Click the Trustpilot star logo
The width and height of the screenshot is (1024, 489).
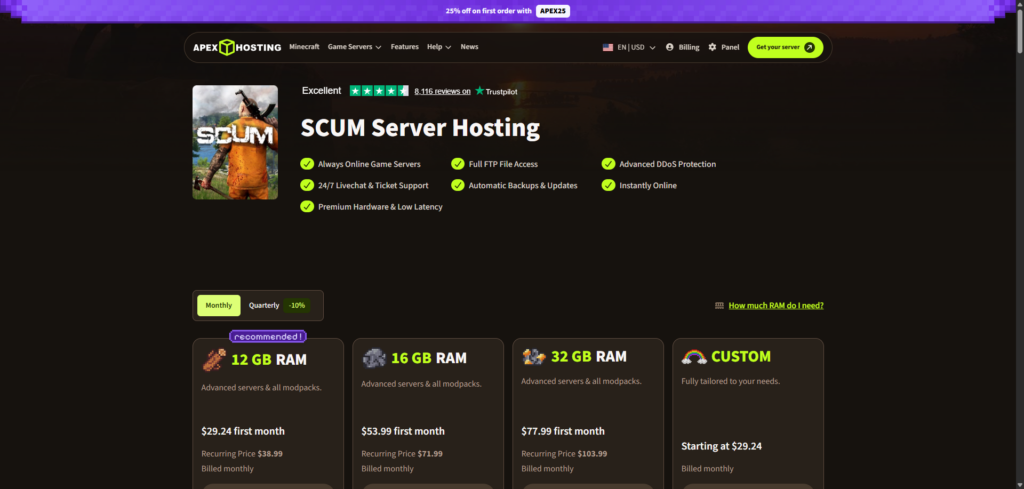(x=479, y=91)
